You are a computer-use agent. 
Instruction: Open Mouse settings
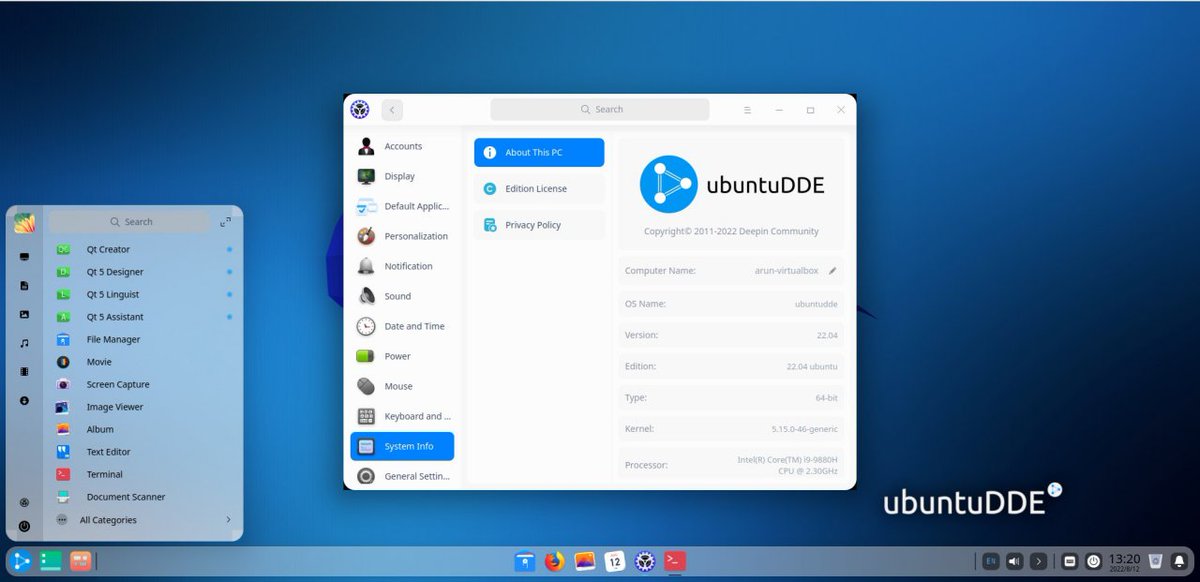402,386
